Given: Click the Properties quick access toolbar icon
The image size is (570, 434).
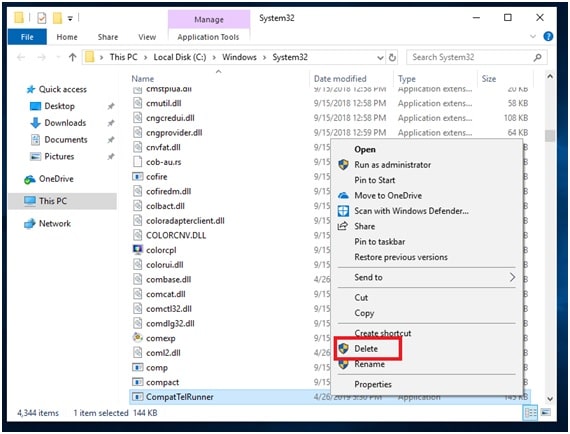Looking at the screenshot, I should (42, 17).
